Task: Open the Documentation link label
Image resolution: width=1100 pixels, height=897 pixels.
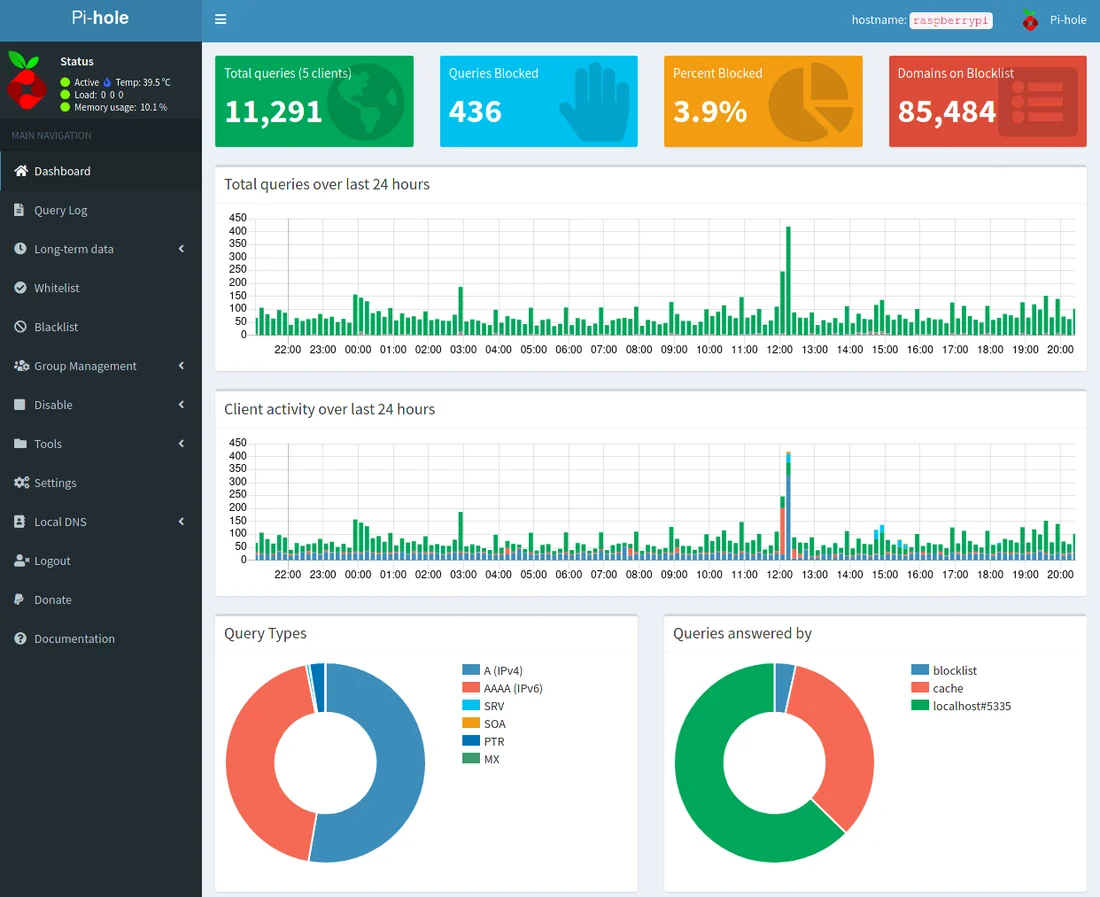Action: 74,638
